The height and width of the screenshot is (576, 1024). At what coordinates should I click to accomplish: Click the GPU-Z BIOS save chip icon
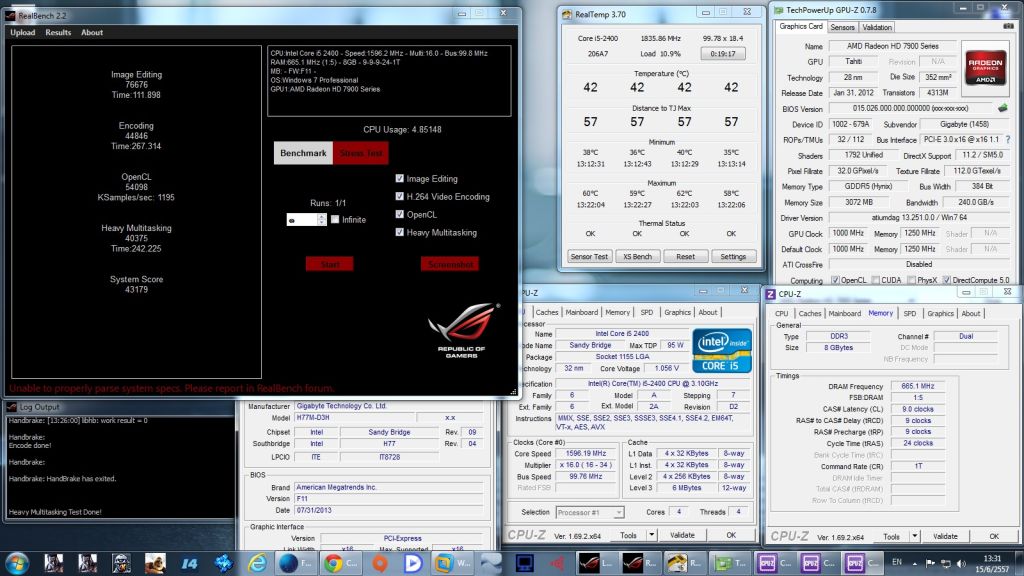pos(1003,108)
